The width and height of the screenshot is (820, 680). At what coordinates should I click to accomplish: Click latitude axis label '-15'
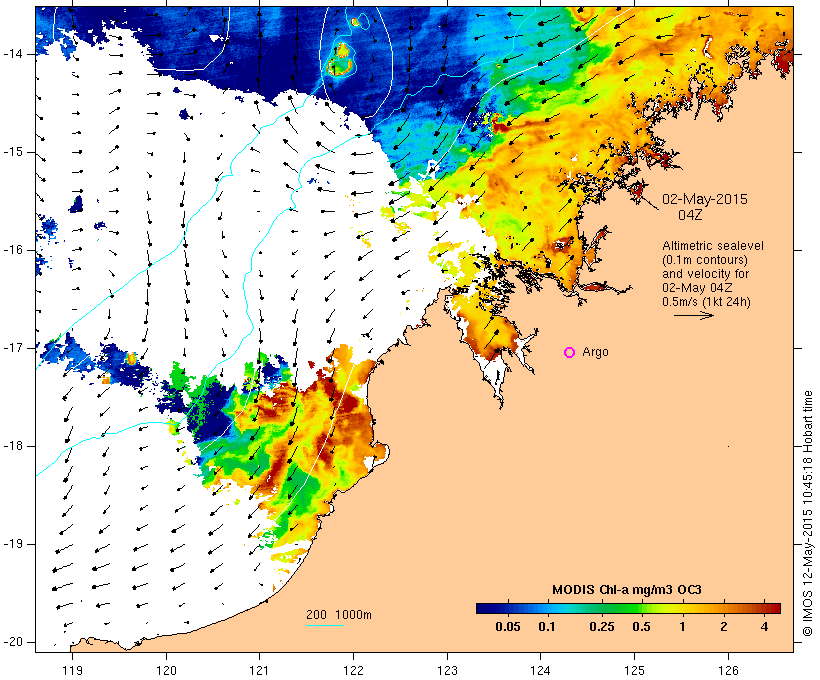pos(13,152)
